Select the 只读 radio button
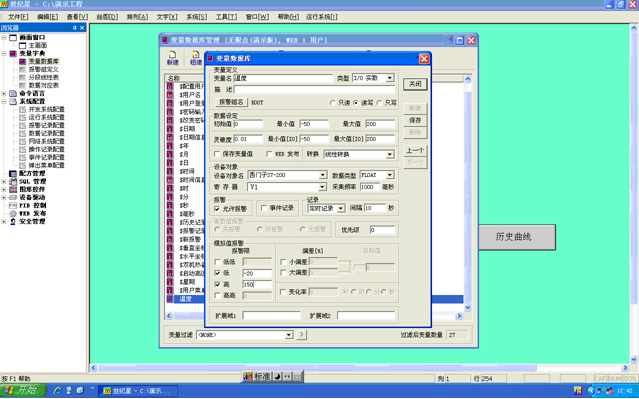 point(333,103)
